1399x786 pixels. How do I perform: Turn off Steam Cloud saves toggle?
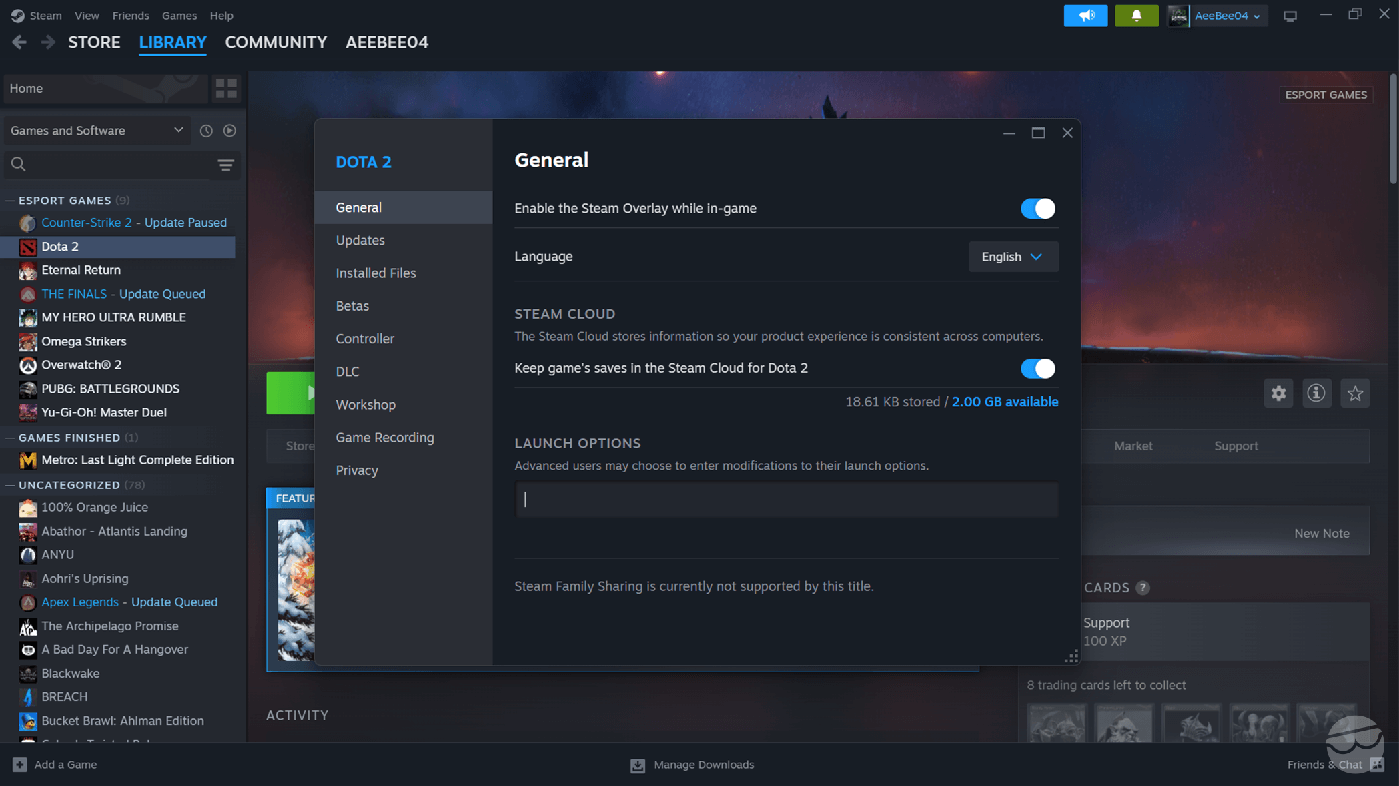tap(1037, 369)
